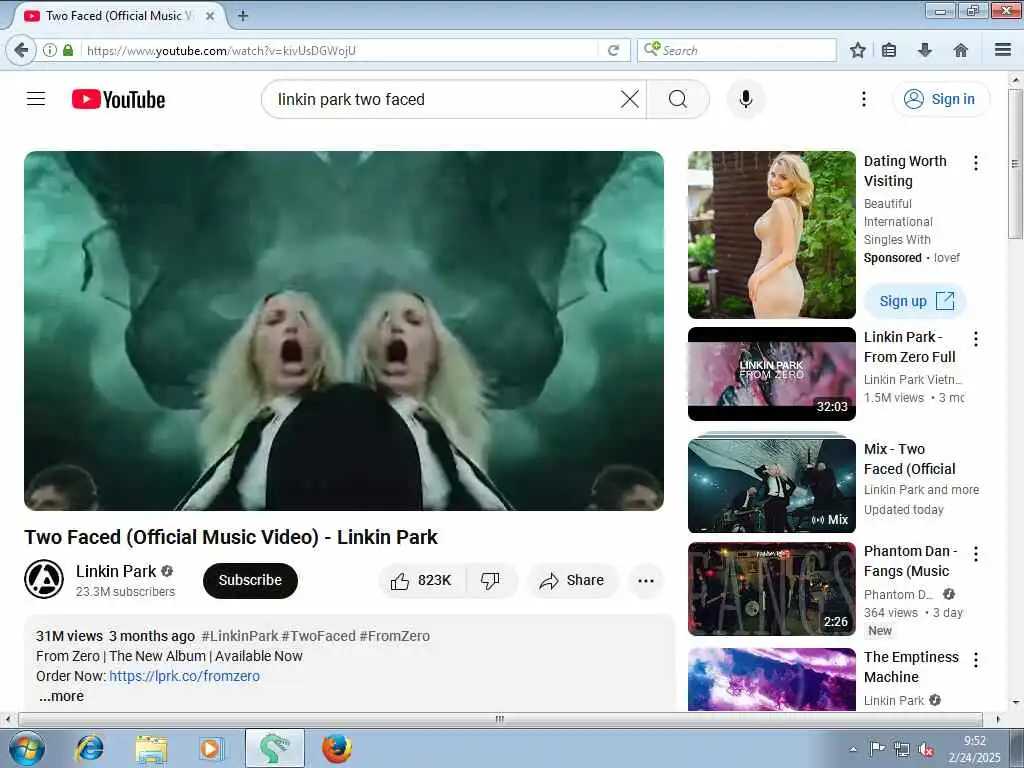Screen dimensions: 1024x768
Task: Show hidden system tray icons arrow
Action: pos(852,750)
